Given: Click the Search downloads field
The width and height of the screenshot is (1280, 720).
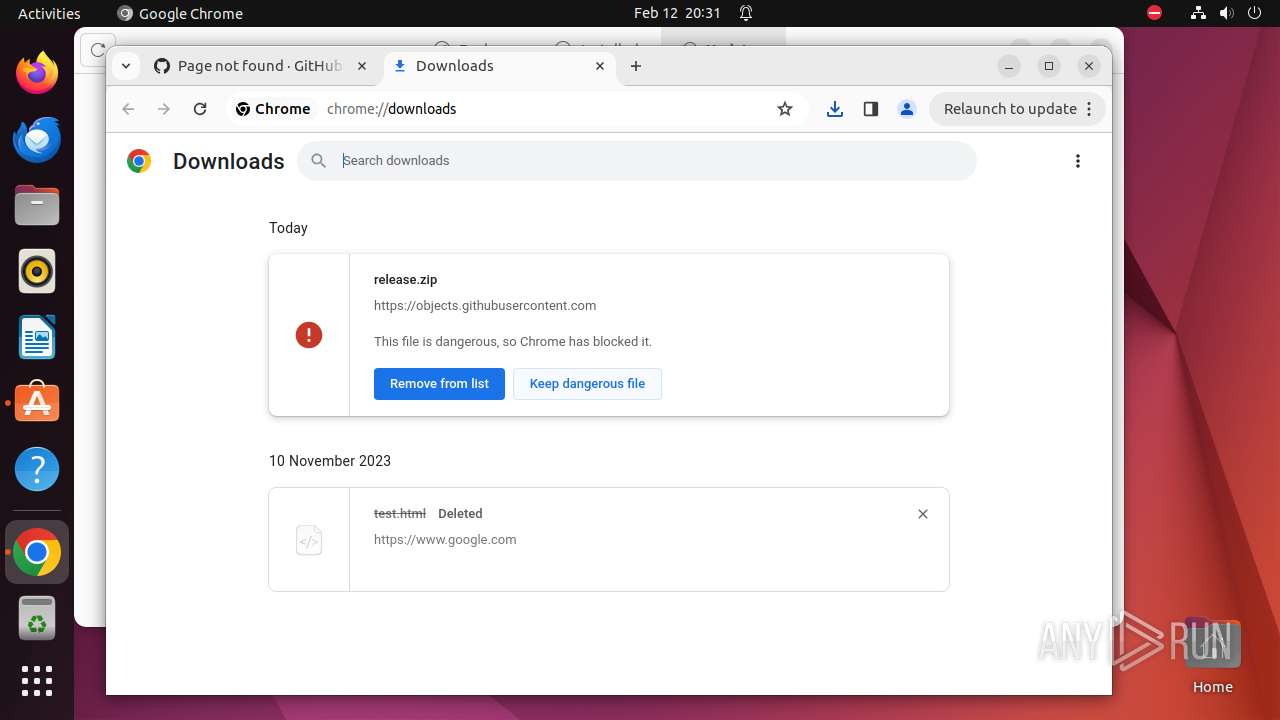Looking at the screenshot, I should coord(637,161).
